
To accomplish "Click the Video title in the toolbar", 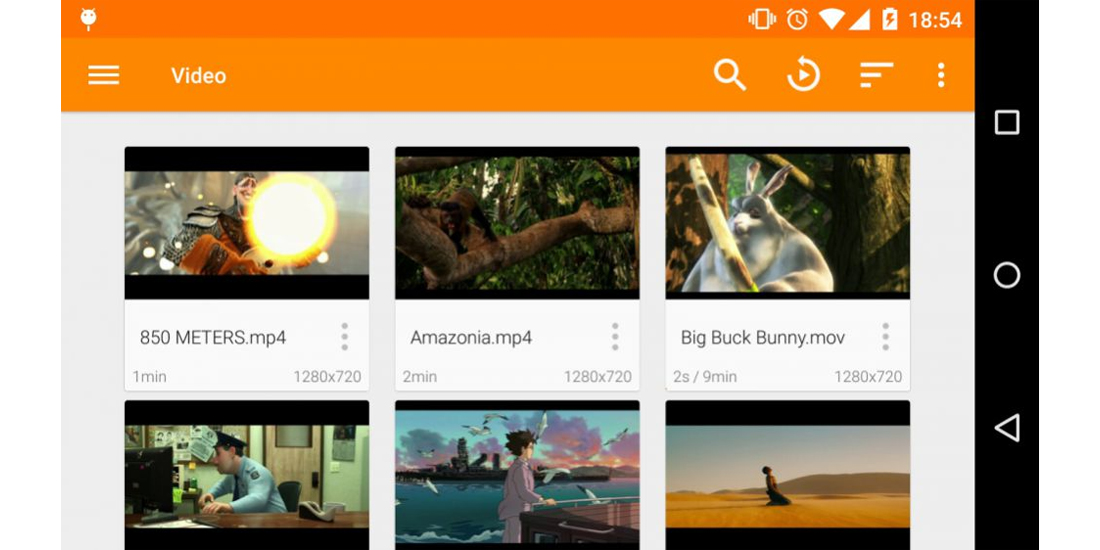I will 199,76.
